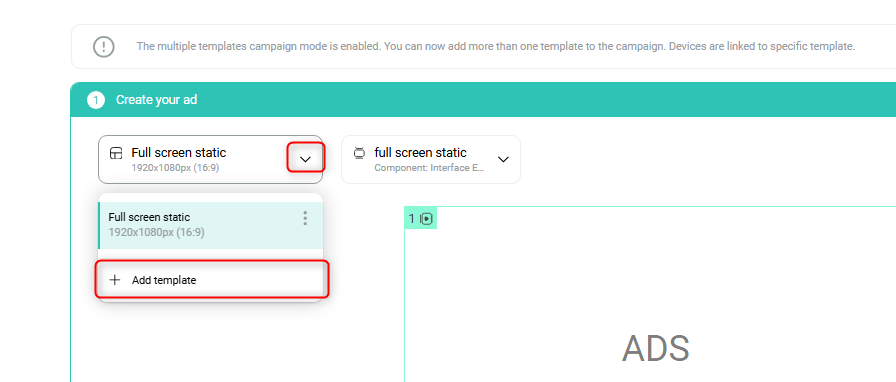The width and height of the screenshot is (896, 382).
Task: Click the step 1 circle in the header
Action: tap(96, 100)
